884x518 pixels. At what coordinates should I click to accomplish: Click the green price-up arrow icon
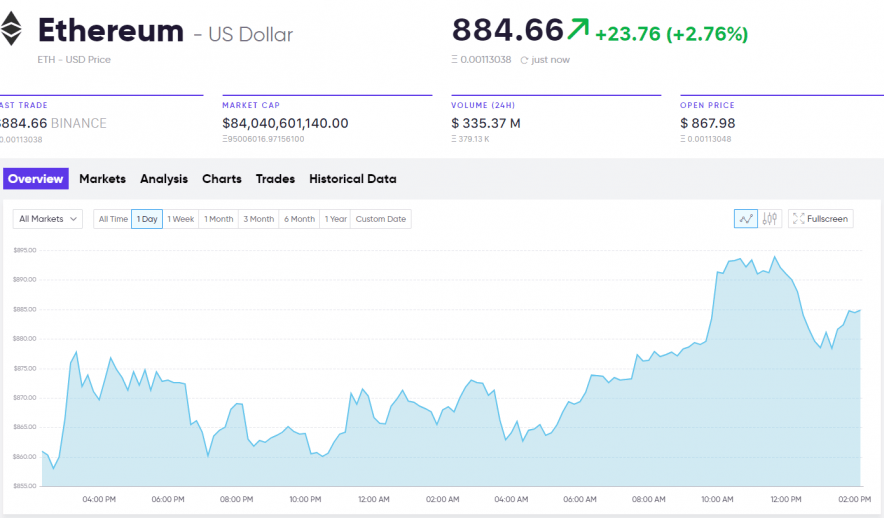coord(578,31)
